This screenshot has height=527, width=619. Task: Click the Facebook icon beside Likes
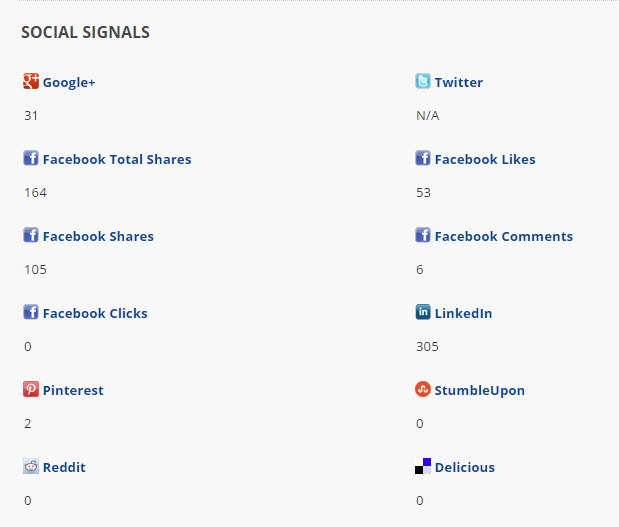click(423, 159)
